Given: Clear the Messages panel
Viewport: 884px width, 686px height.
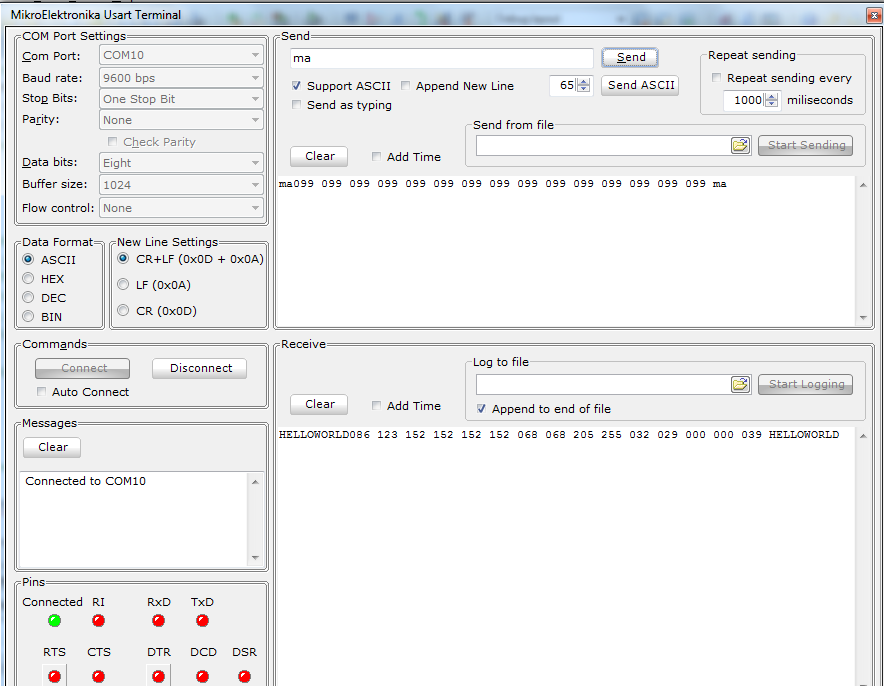Looking at the screenshot, I should pos(52,447).
